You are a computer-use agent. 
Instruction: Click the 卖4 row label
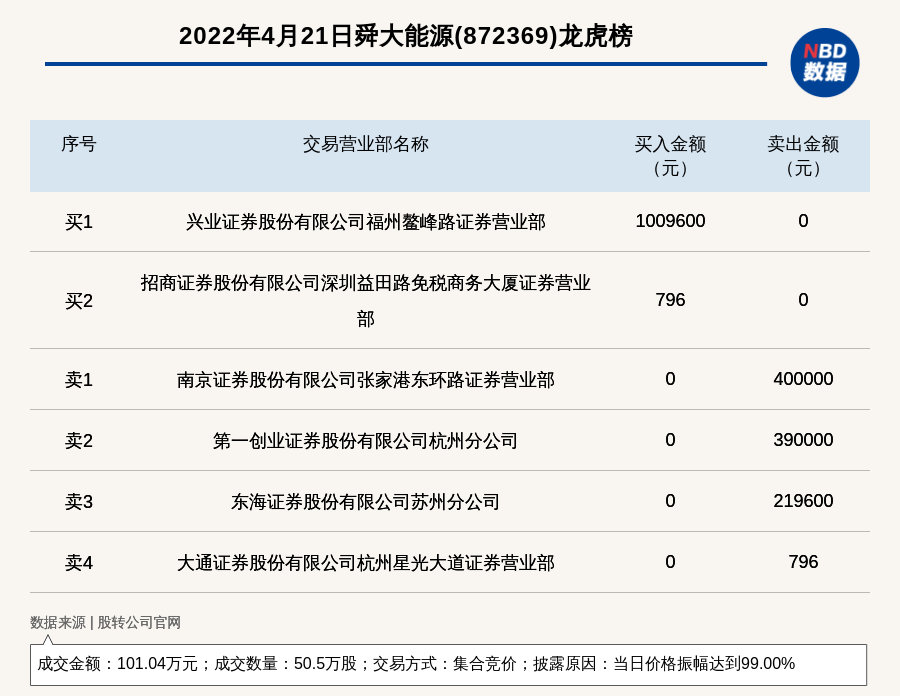pos(78,563)
